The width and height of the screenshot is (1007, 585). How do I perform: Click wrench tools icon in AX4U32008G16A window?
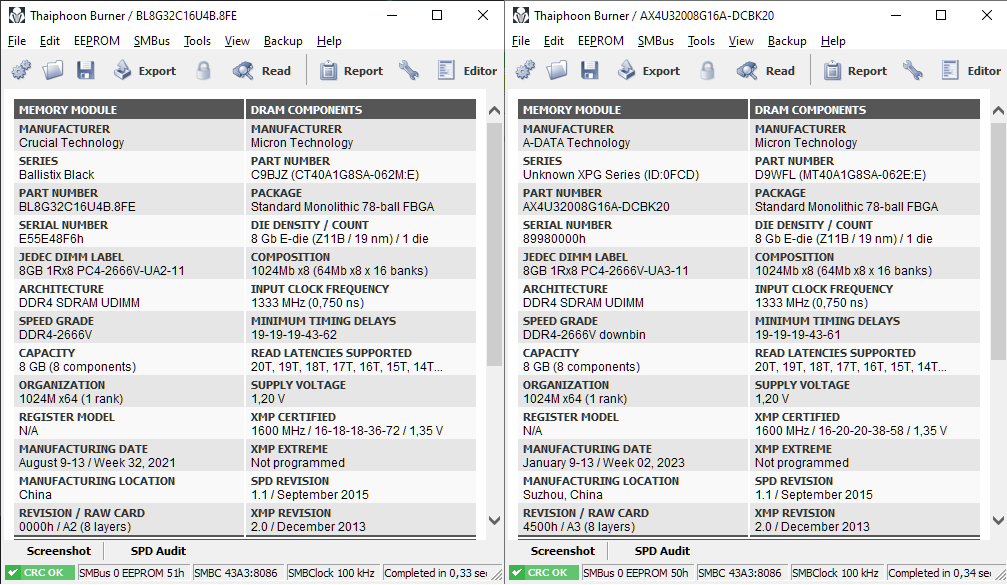click(913, 70)
